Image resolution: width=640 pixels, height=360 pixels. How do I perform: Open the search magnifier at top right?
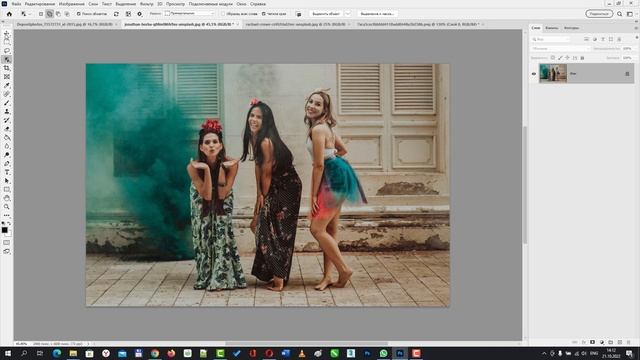point(620,14)
